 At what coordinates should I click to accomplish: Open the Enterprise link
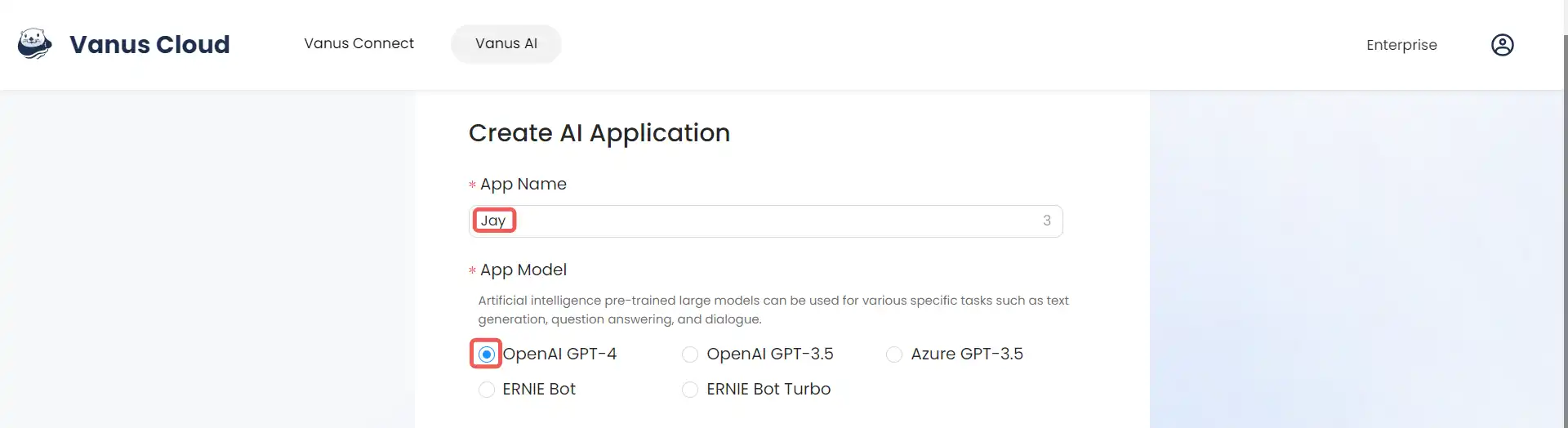tap(1401, 45)
